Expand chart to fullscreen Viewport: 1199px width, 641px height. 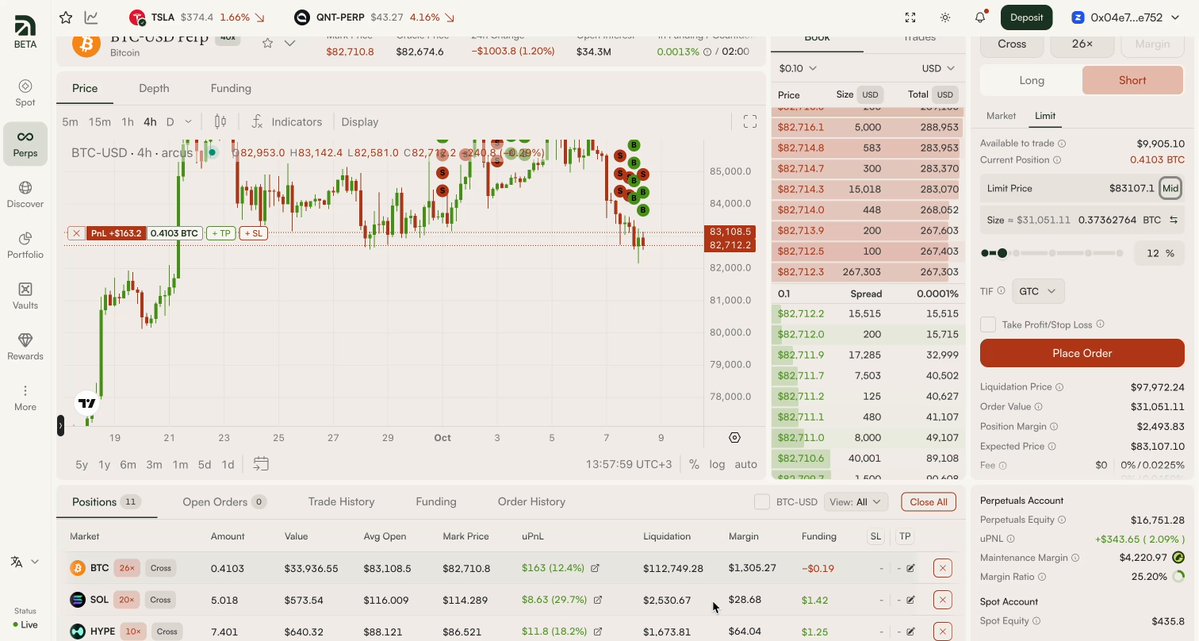(750, 122)
